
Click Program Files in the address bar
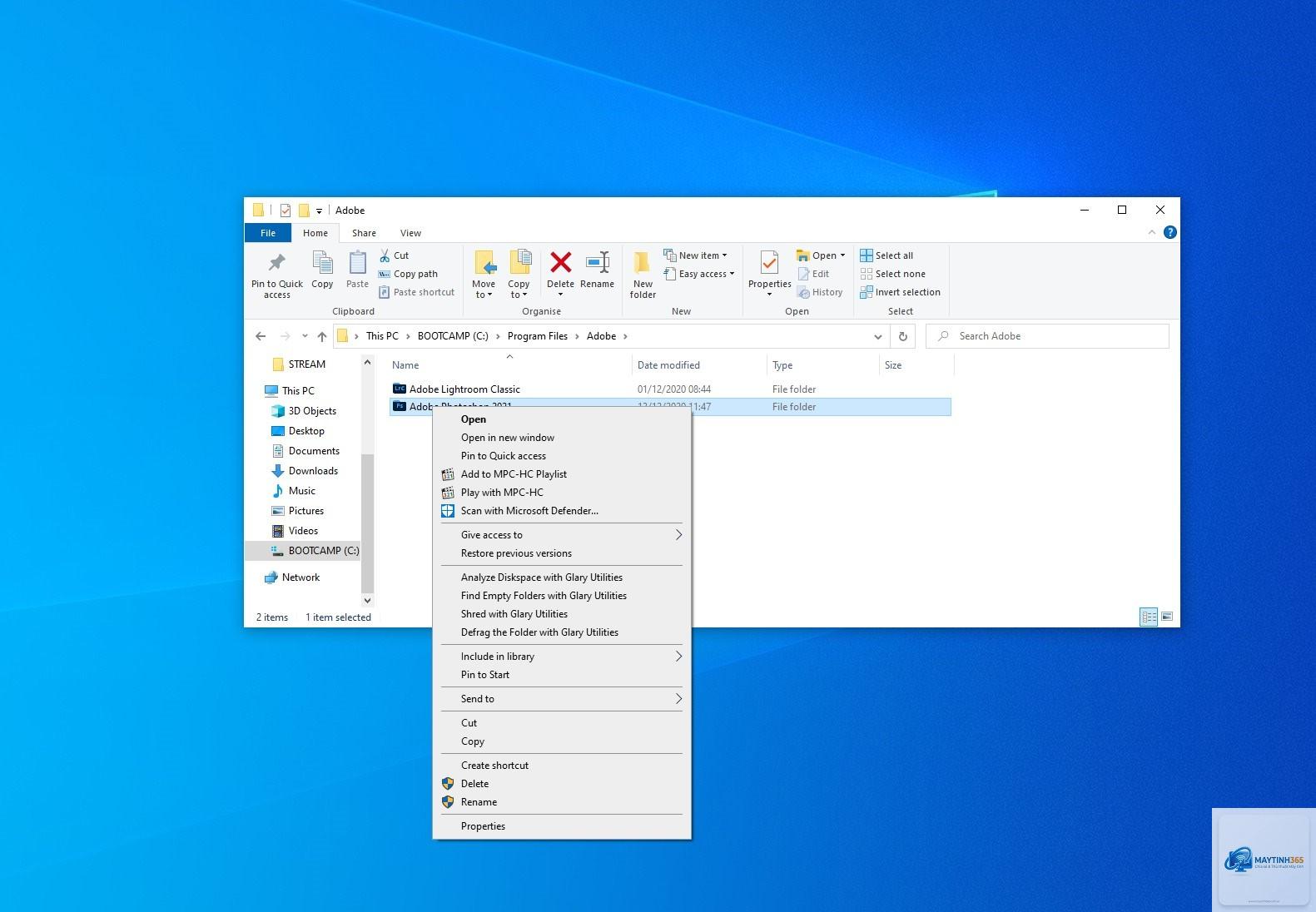[x=537, y=336]
